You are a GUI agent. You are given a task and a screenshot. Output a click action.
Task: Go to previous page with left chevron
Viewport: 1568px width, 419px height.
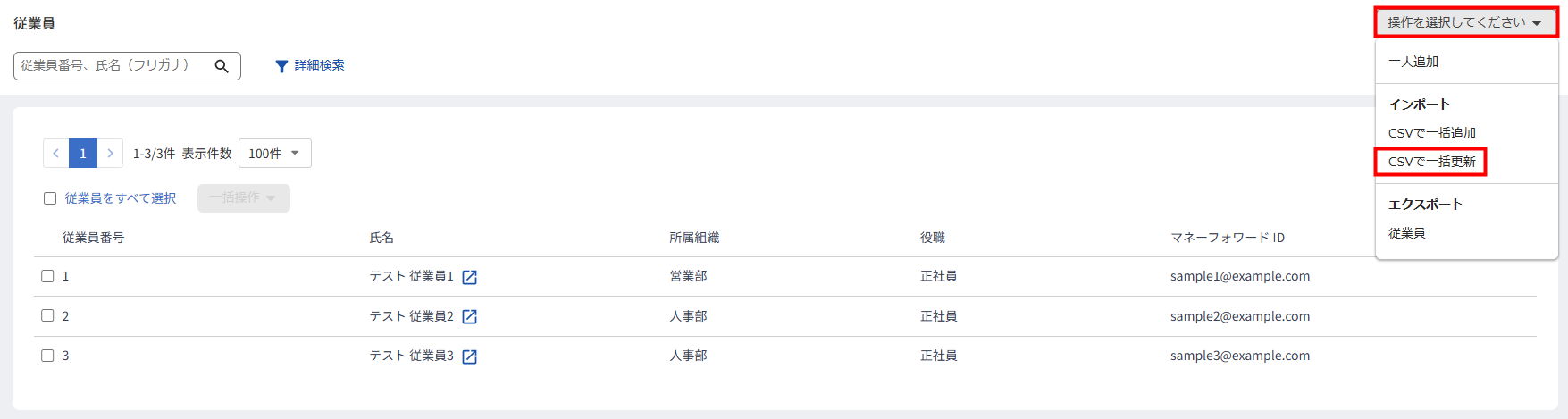pos(55,154)
